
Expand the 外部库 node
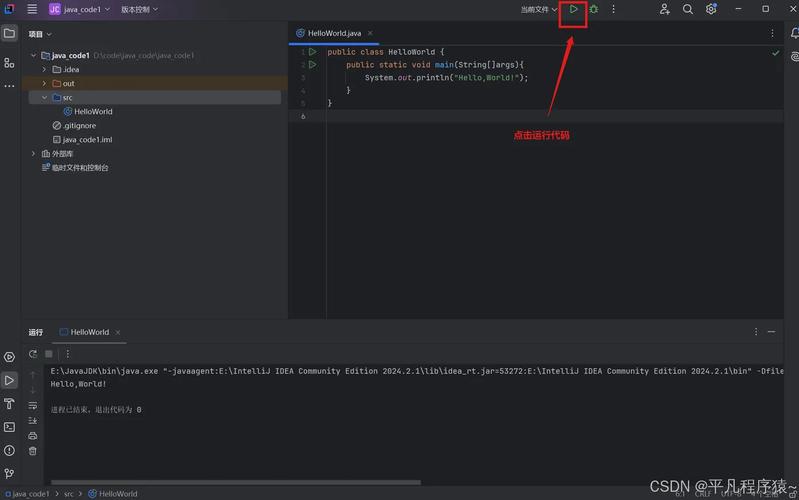[x=34, y=153]
